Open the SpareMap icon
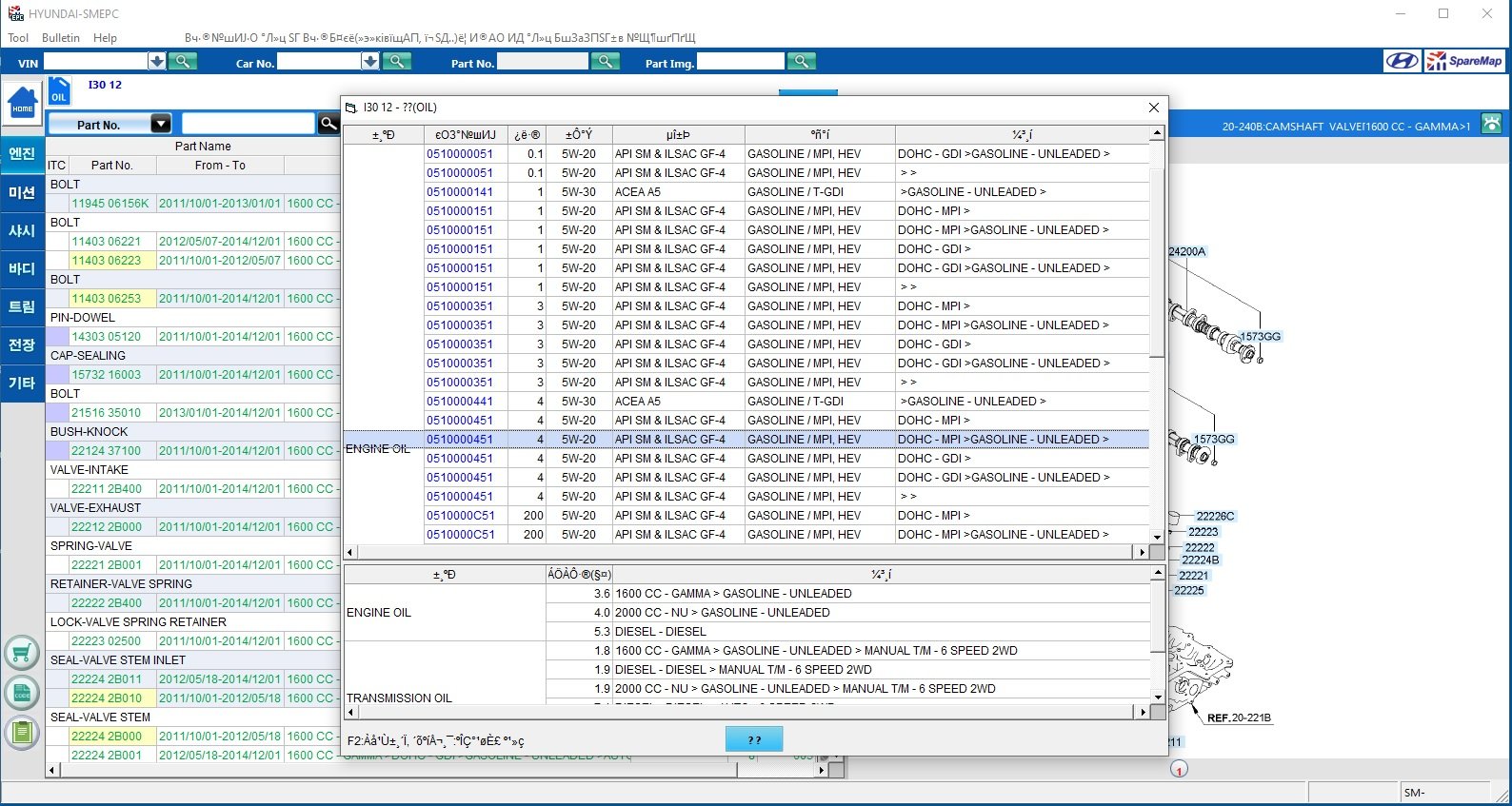 pos(1465,61)
